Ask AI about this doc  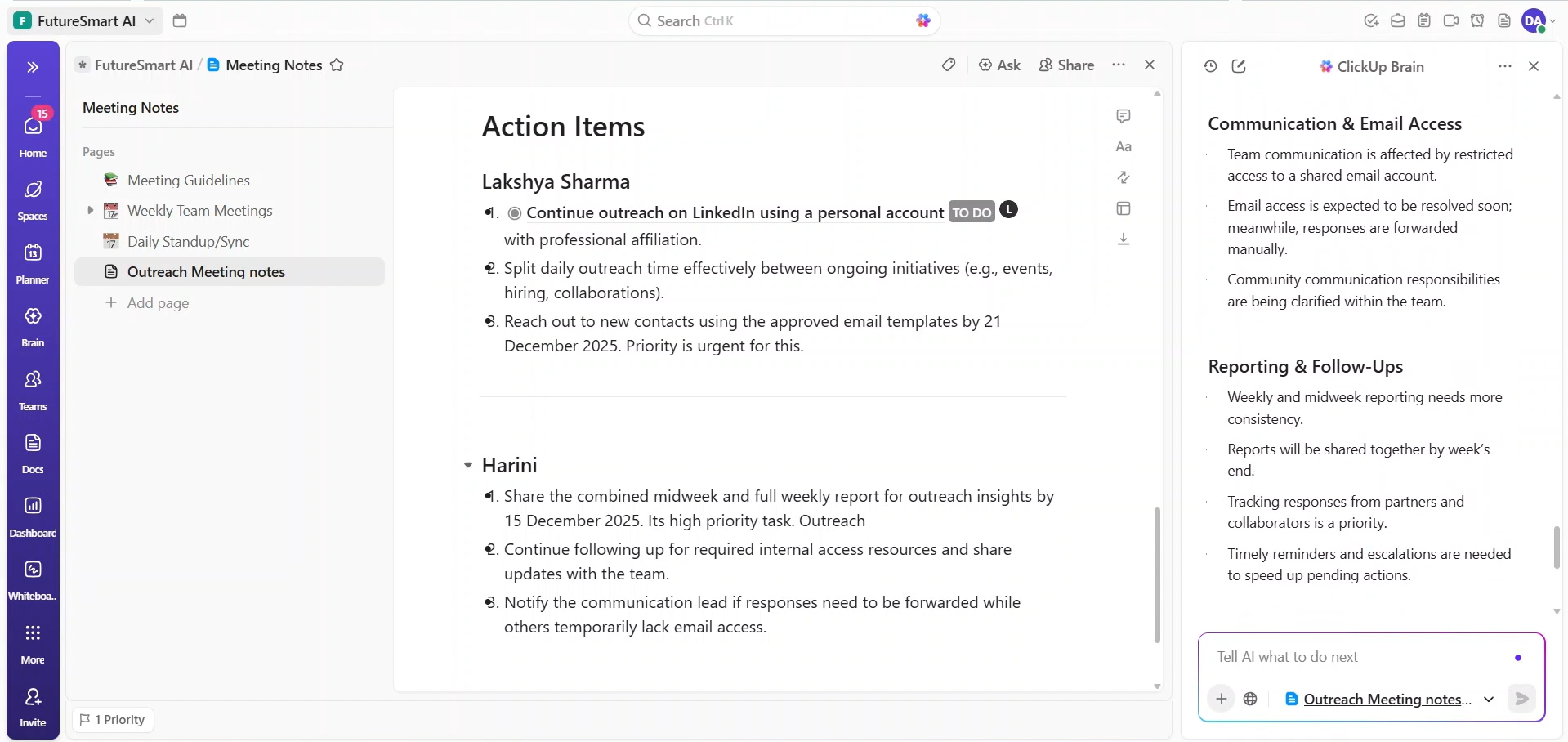(x=1000, y=65)
